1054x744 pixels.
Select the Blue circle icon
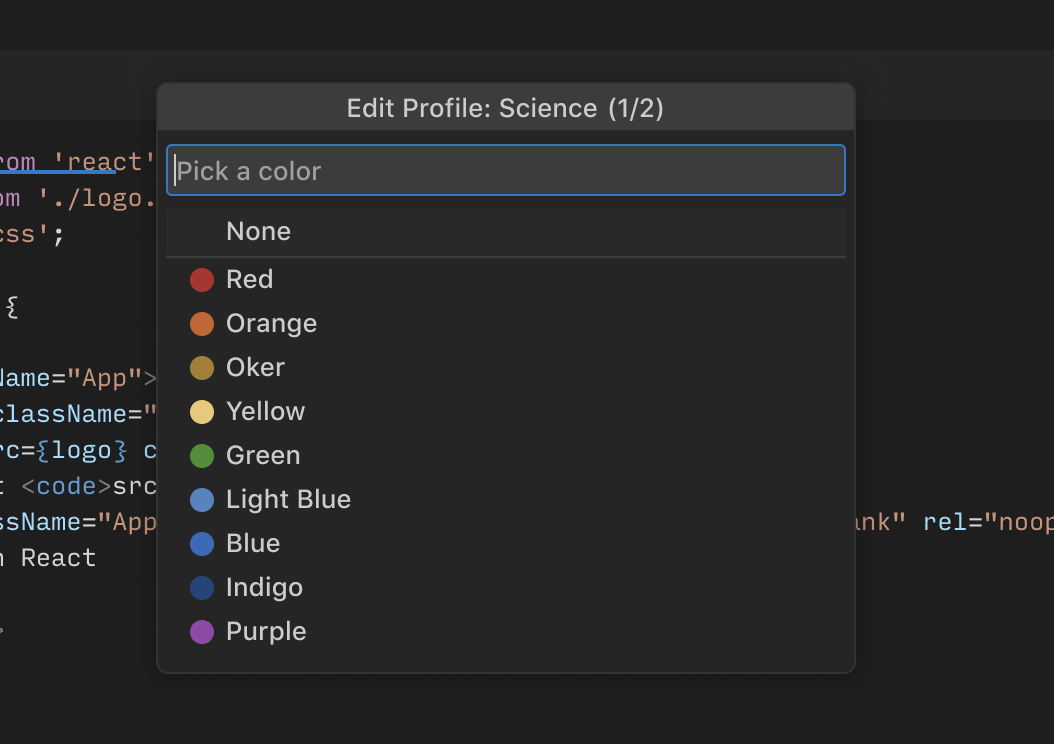pyautogui.click(x=202, y=543)
